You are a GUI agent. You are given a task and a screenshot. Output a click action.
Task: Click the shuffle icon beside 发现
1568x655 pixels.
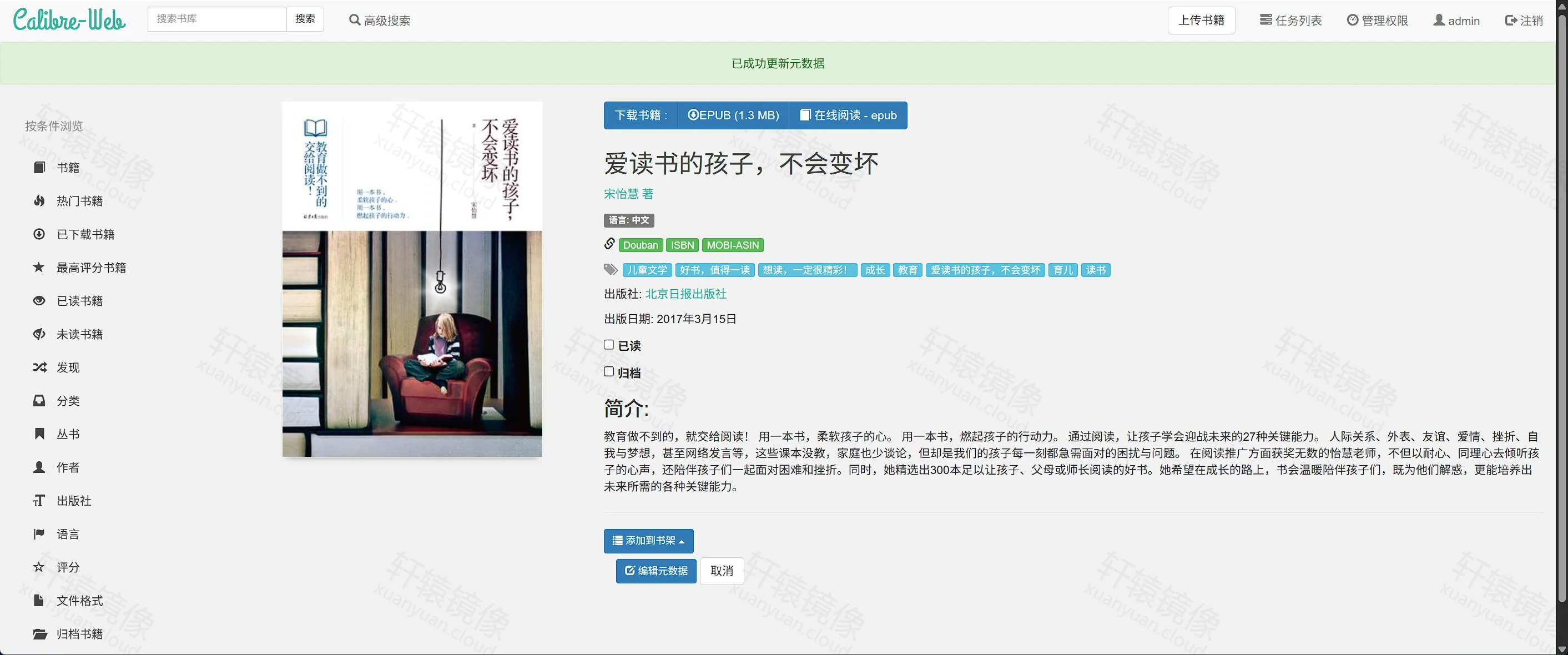39,367
